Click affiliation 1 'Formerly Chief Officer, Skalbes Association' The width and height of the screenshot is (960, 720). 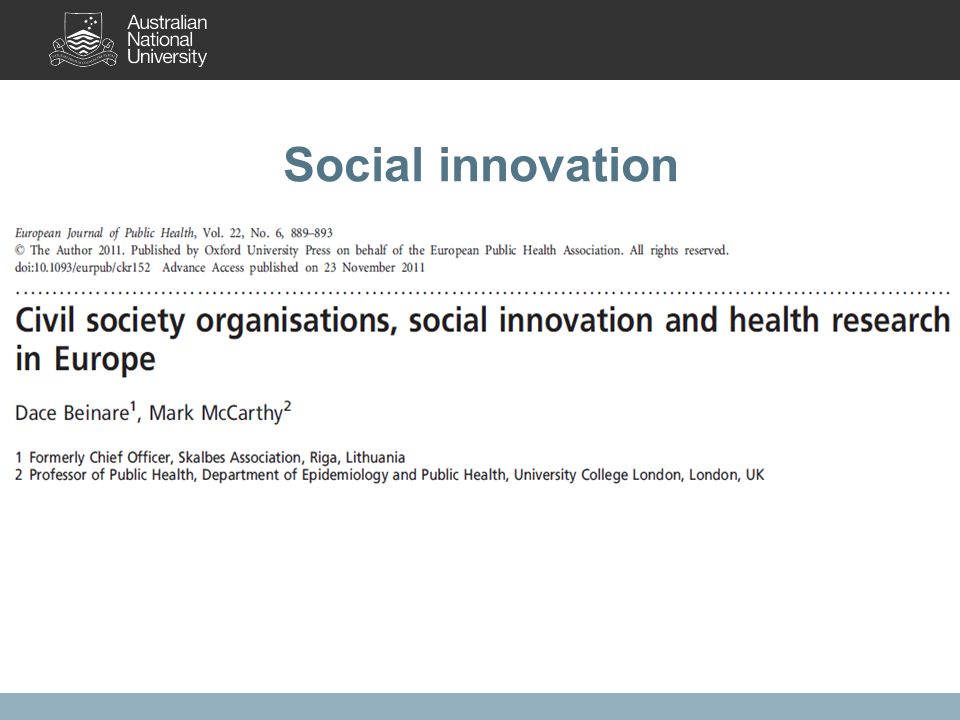point(210,457)
